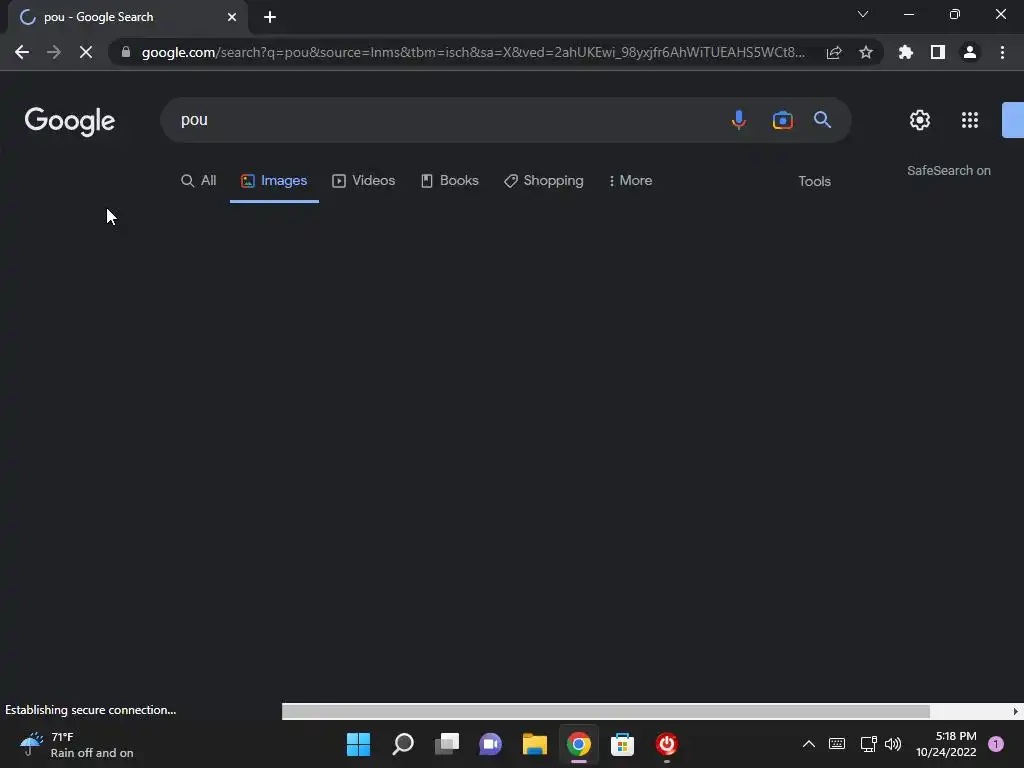
Task: Search by image with Google Lens icon
Action: coord(782,120)
